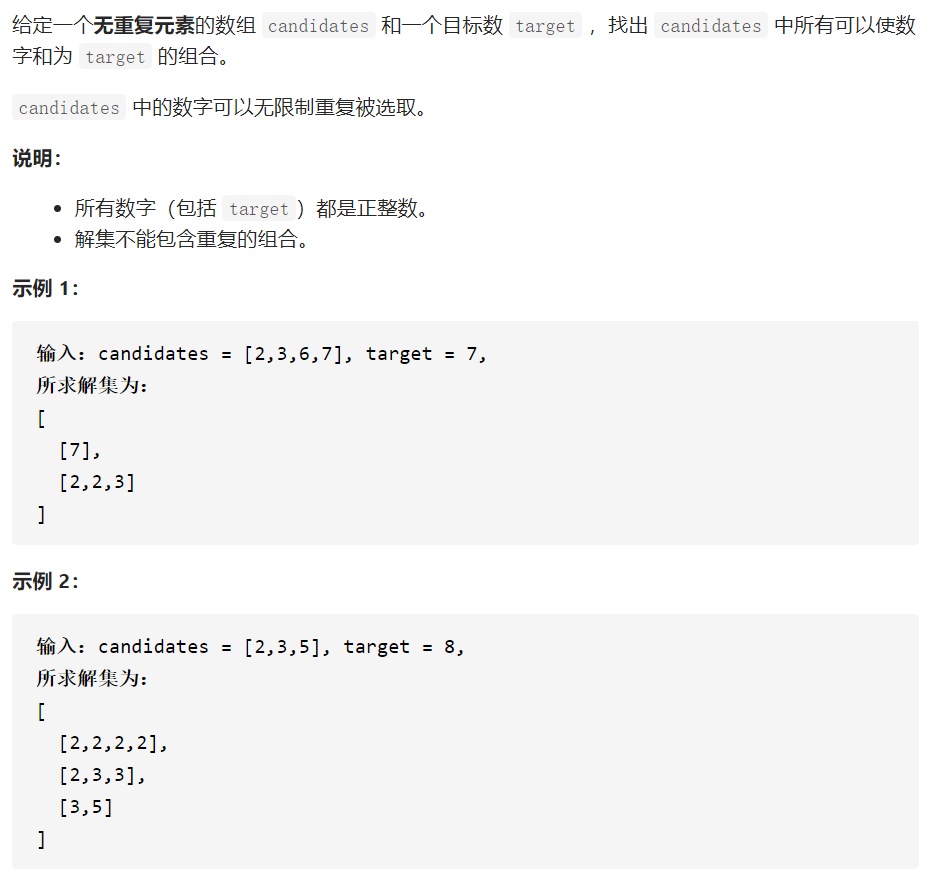Click target inside the 所有数字 bullet

[259, 209]
